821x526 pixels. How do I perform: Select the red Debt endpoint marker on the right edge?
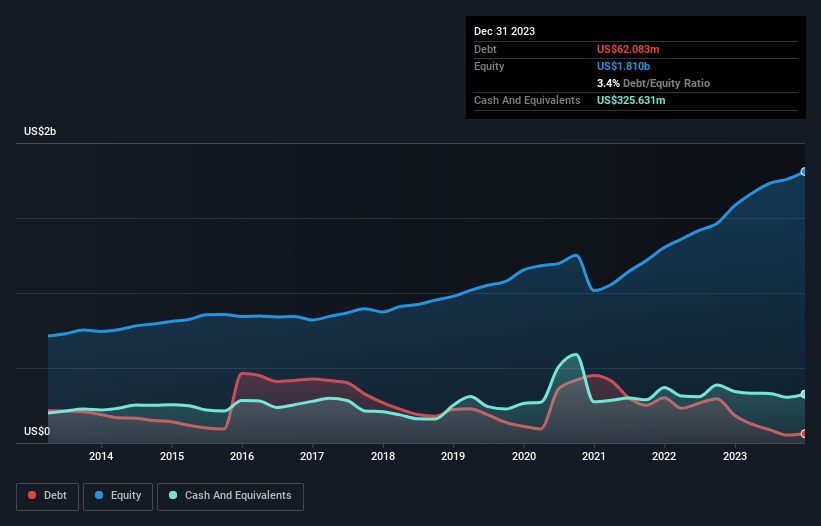[804, 433]
